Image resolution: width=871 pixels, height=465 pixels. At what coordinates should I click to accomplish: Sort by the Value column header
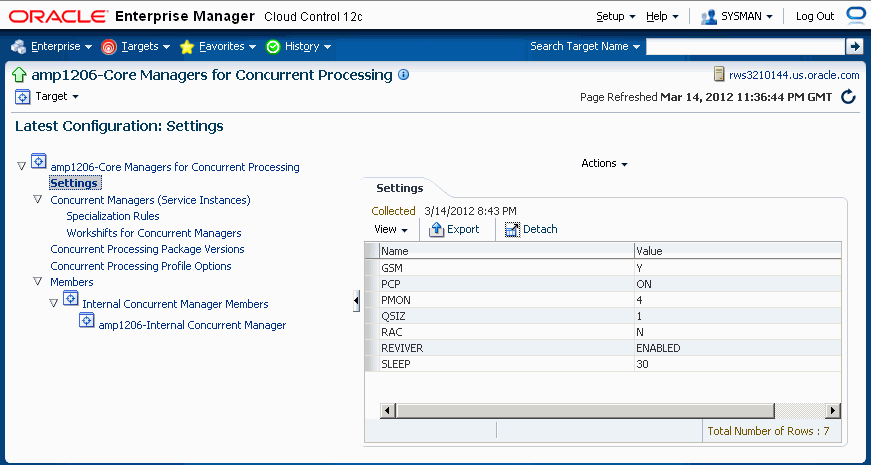[737, 251]
